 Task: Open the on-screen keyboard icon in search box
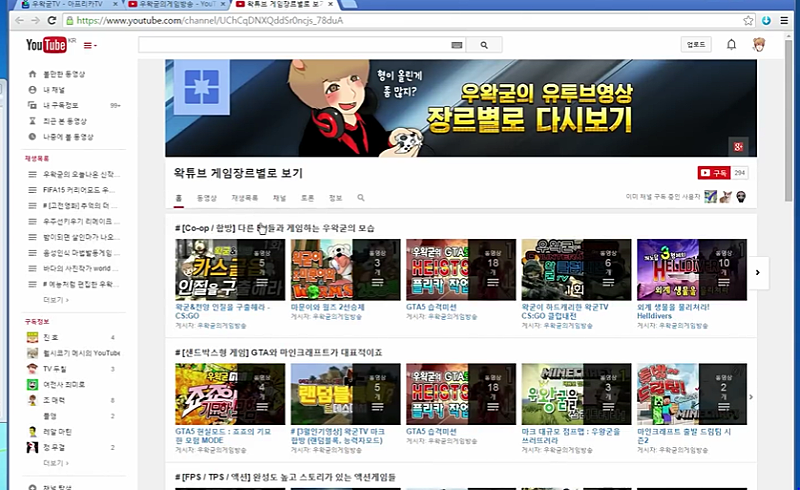pyautogui.click(x=457, y=45)
